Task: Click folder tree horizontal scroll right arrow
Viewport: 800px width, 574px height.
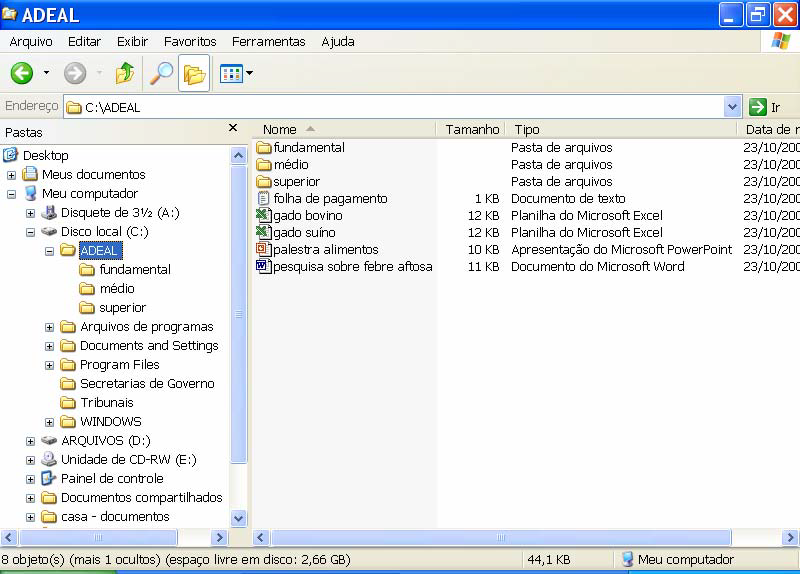Action: (219, 537)
